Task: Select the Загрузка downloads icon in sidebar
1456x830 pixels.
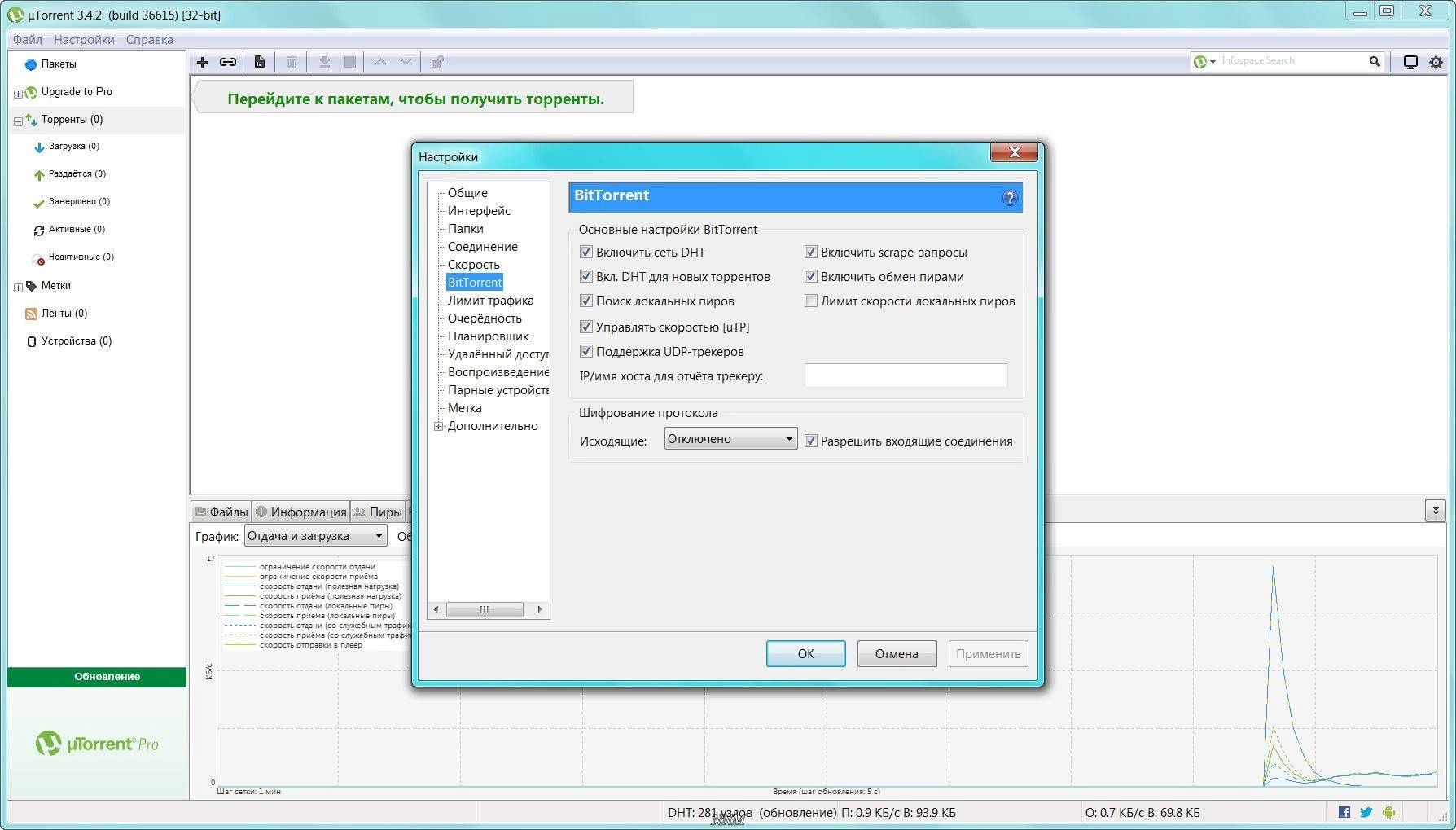Action: [38, 147]
